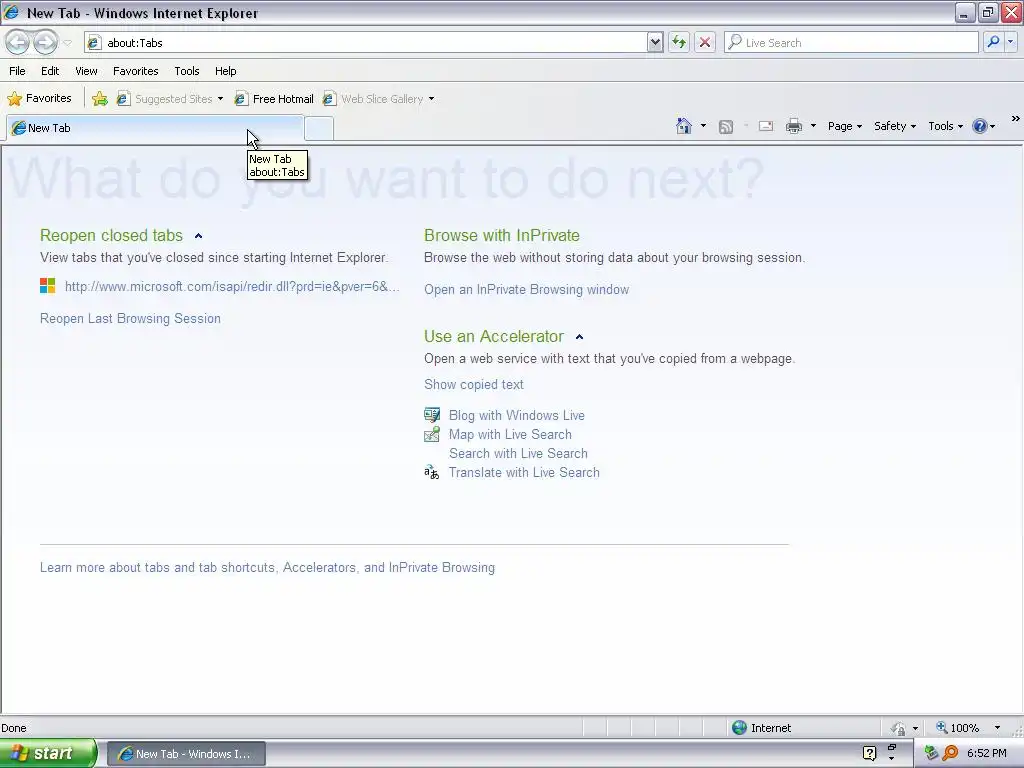
Task: Click Map with Live Search accelerator
Action: click(x=510, y=434)
